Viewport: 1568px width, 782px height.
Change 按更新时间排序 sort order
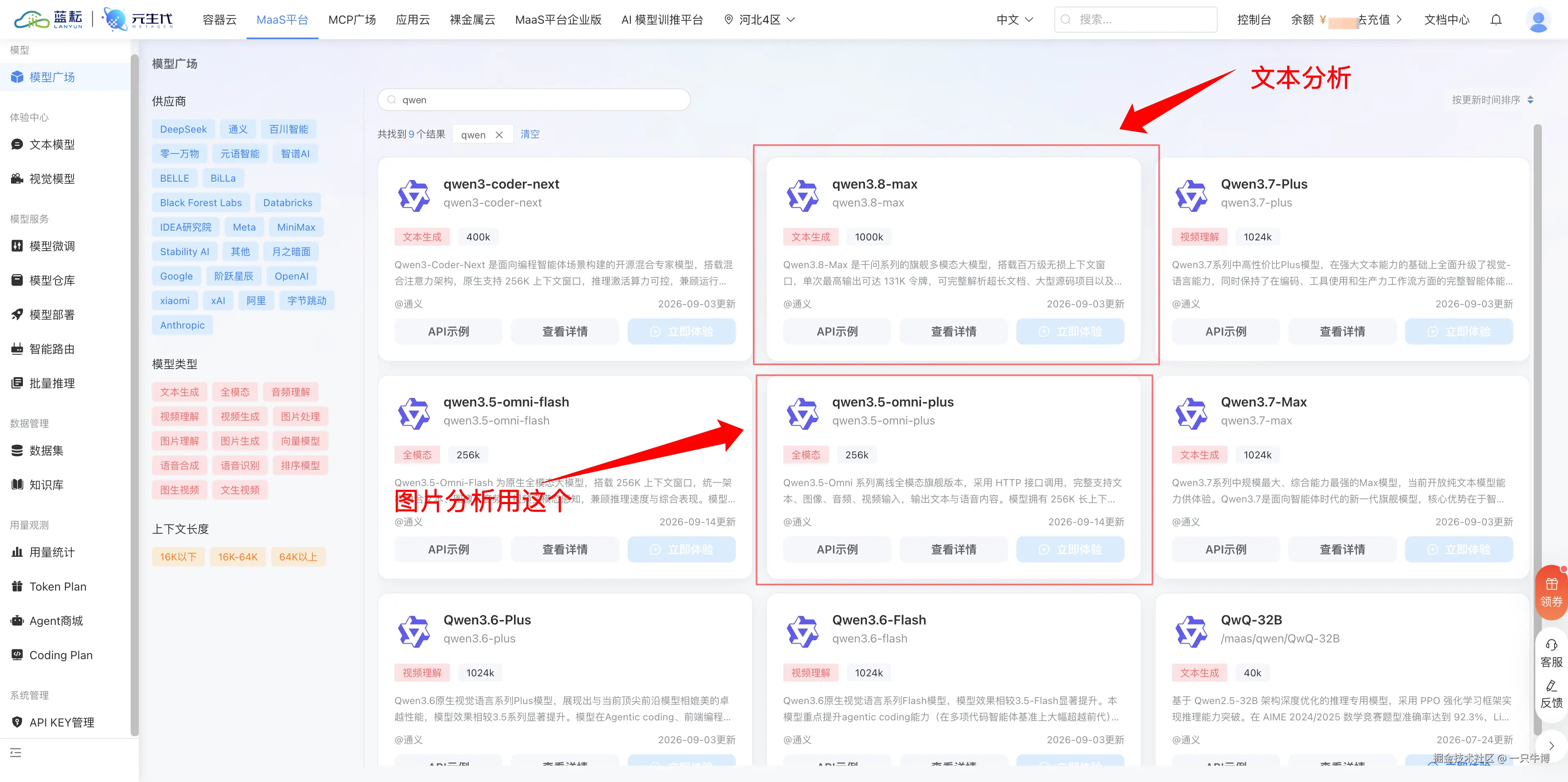tap(1492, 100)
